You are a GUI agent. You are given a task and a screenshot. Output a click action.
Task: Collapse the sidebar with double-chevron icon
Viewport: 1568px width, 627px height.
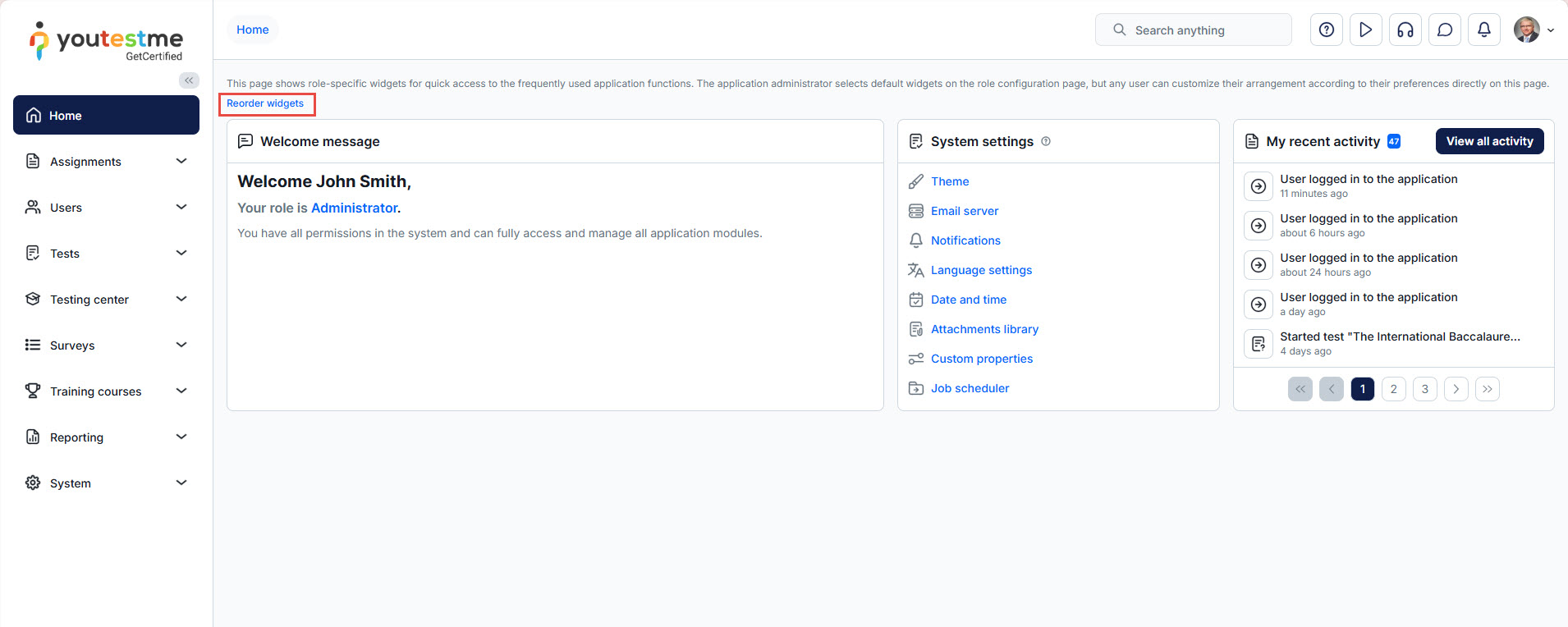click(x=189, y=80)
